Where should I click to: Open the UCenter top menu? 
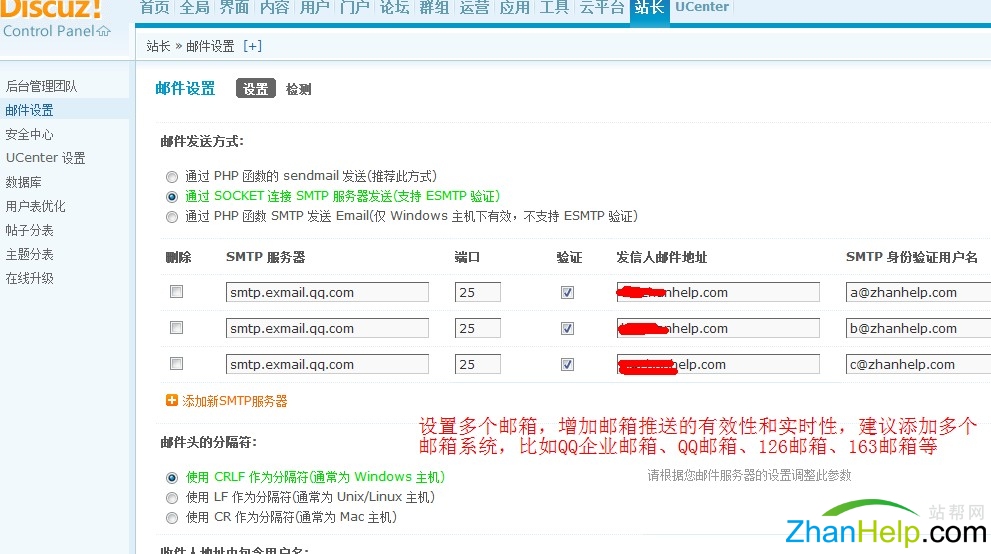(x=702, y=7)
